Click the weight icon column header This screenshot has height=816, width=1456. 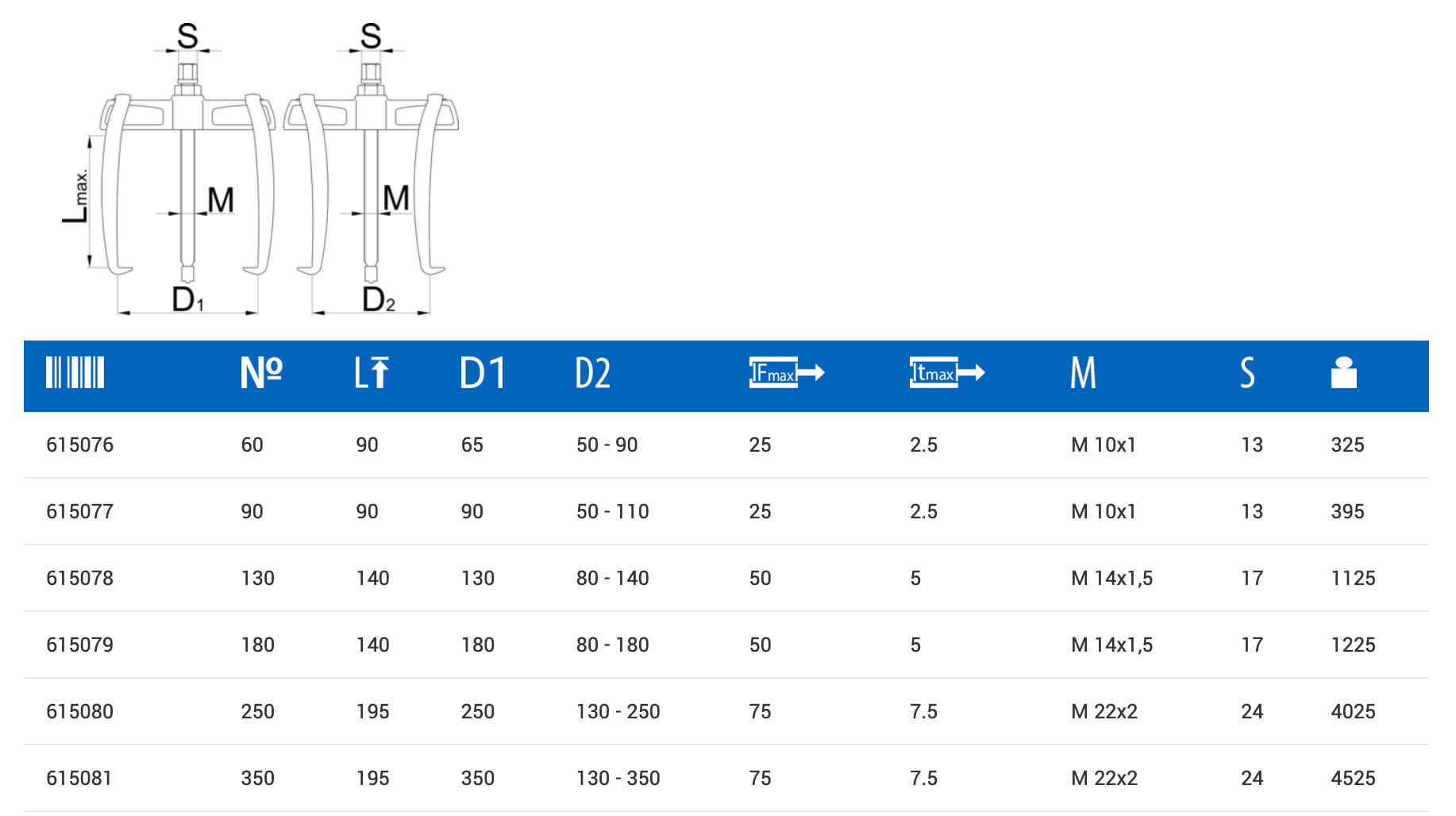tap(1343, 372)
